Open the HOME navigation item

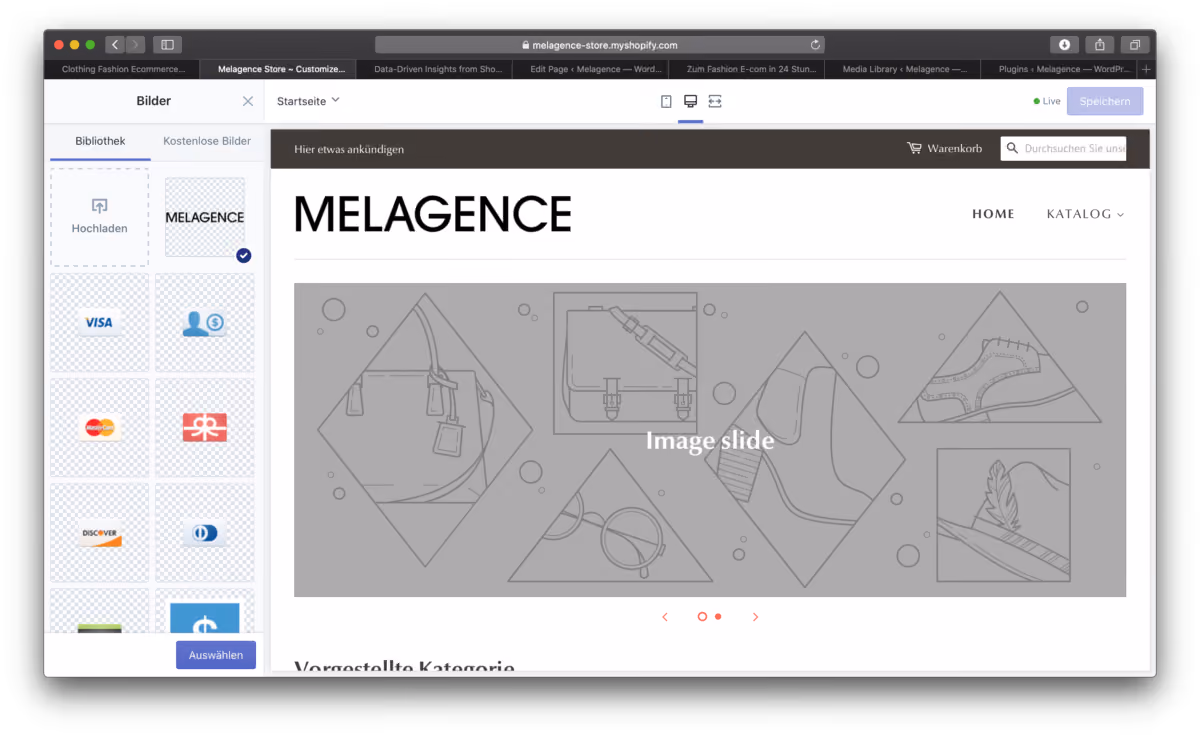tap(993, 214)
